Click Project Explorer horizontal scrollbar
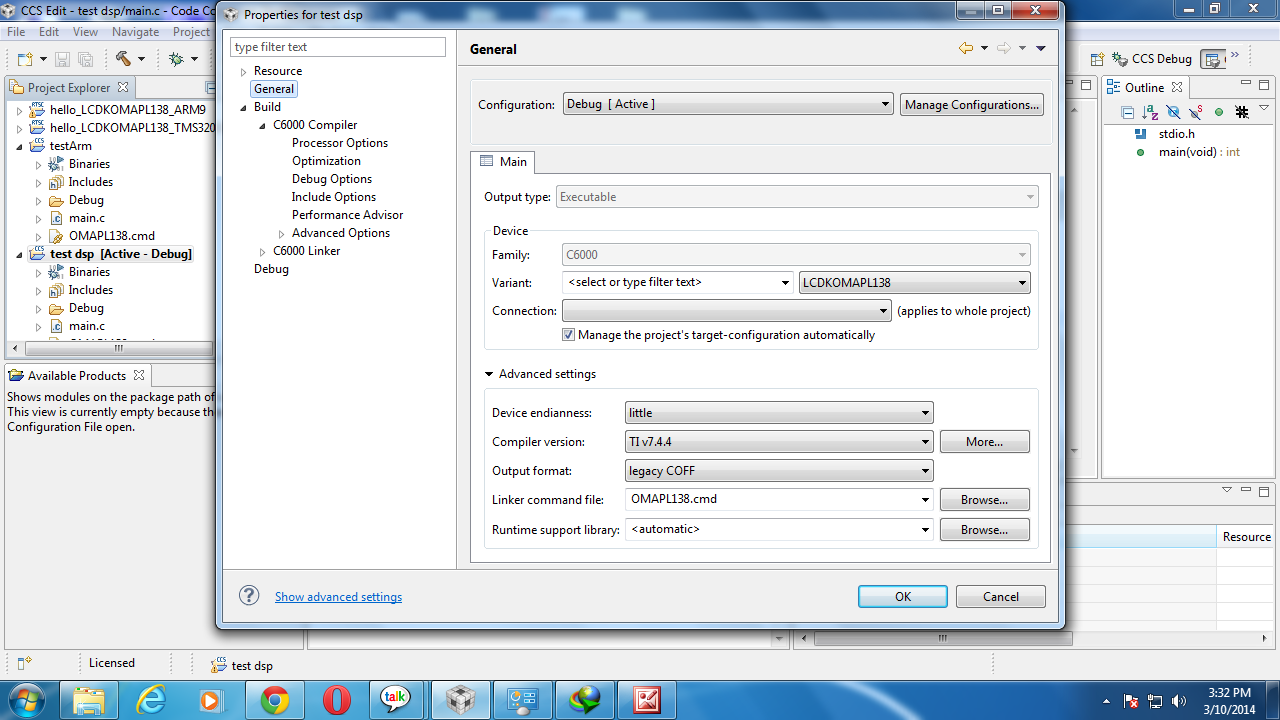This screenshot has width=1280, height=720. coord(118,349)
